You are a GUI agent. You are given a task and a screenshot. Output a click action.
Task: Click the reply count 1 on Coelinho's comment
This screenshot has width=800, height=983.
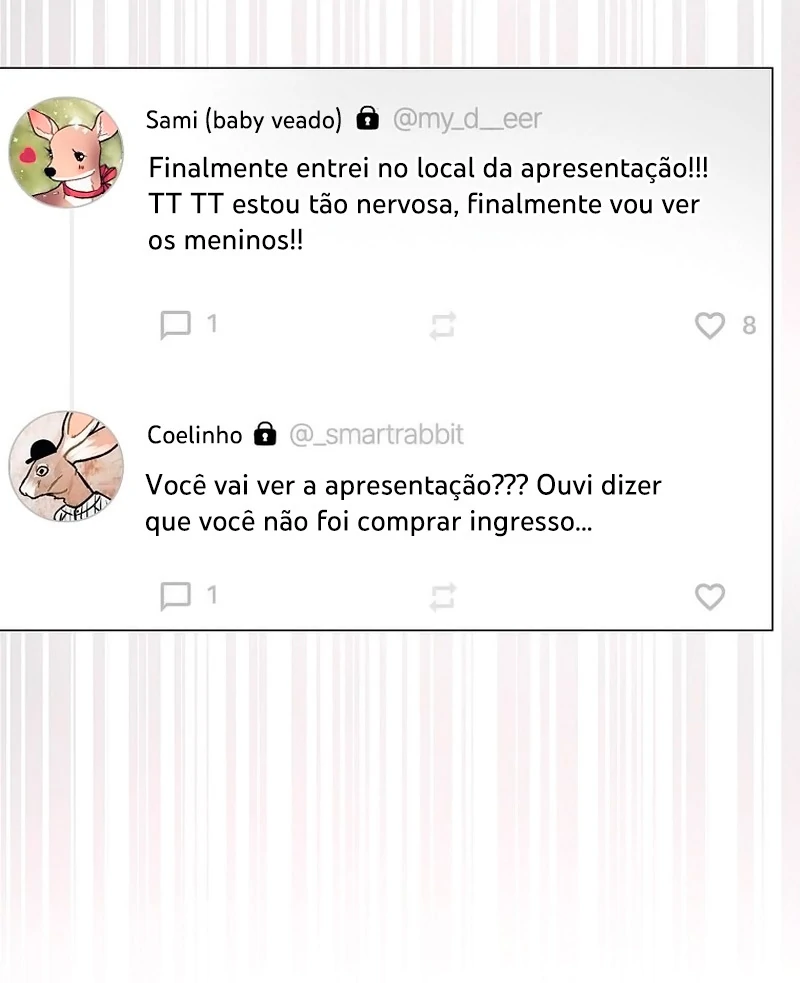(213, 595)
